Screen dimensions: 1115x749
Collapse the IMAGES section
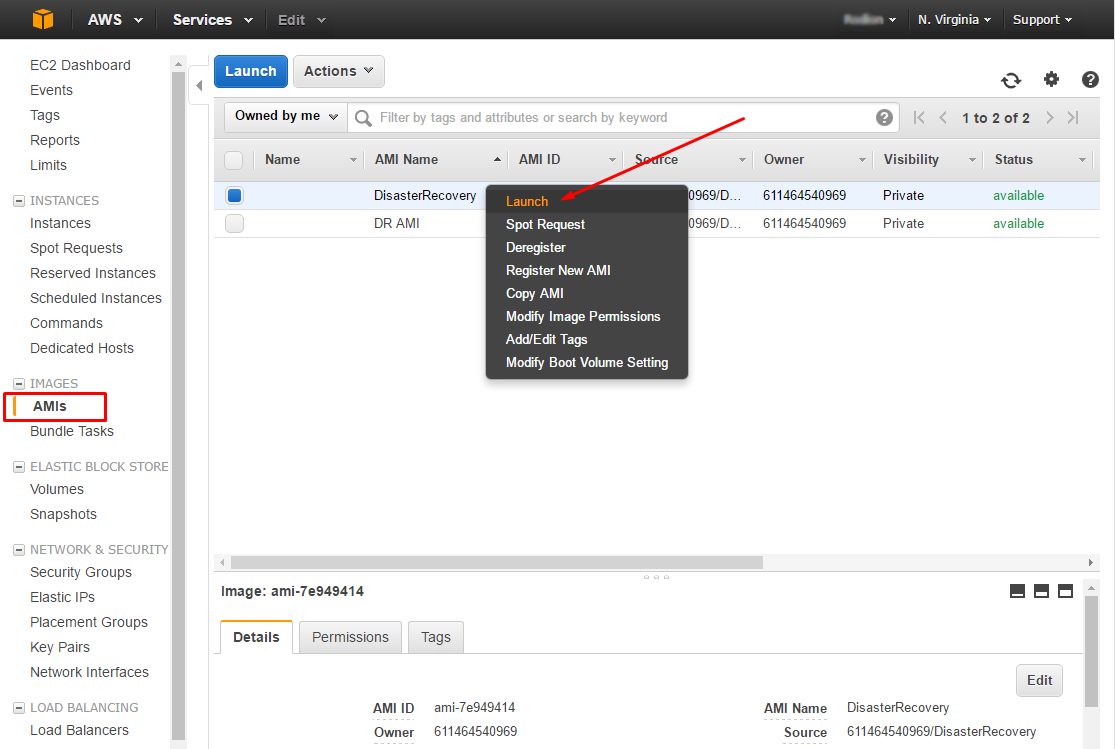[x=19, y=383]
